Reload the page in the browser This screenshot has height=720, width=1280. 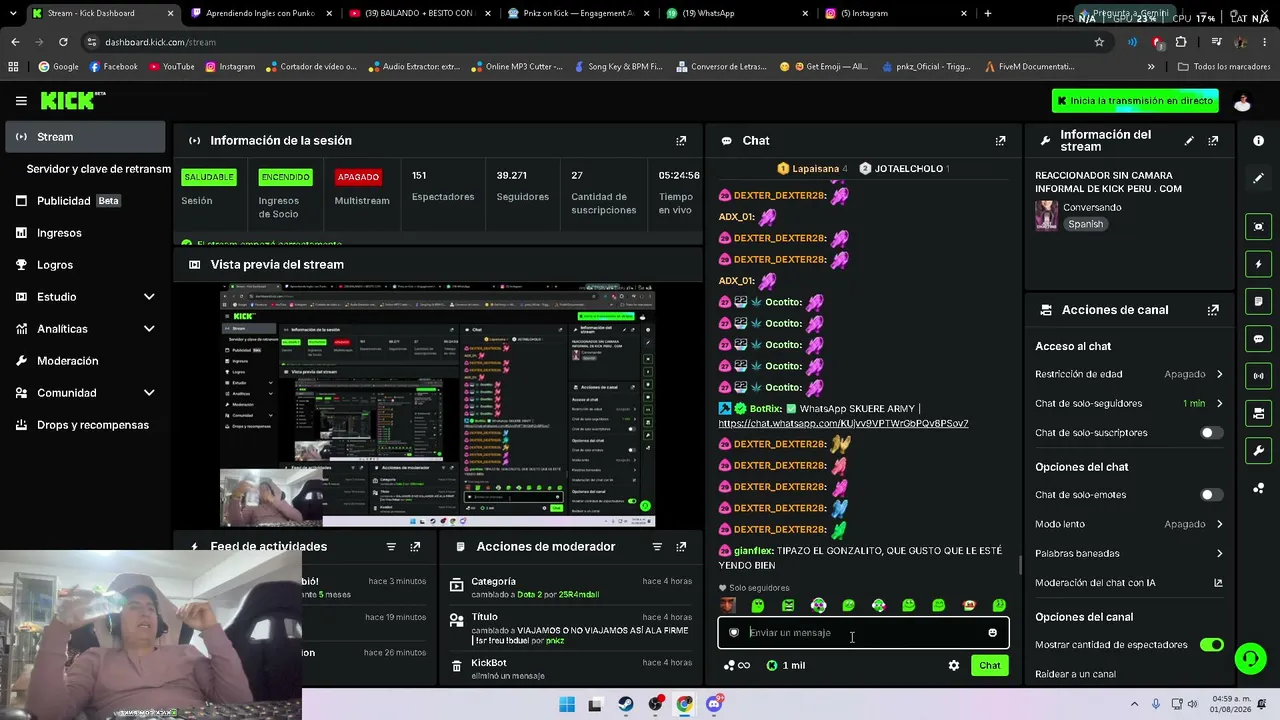[x=63, y=42]
